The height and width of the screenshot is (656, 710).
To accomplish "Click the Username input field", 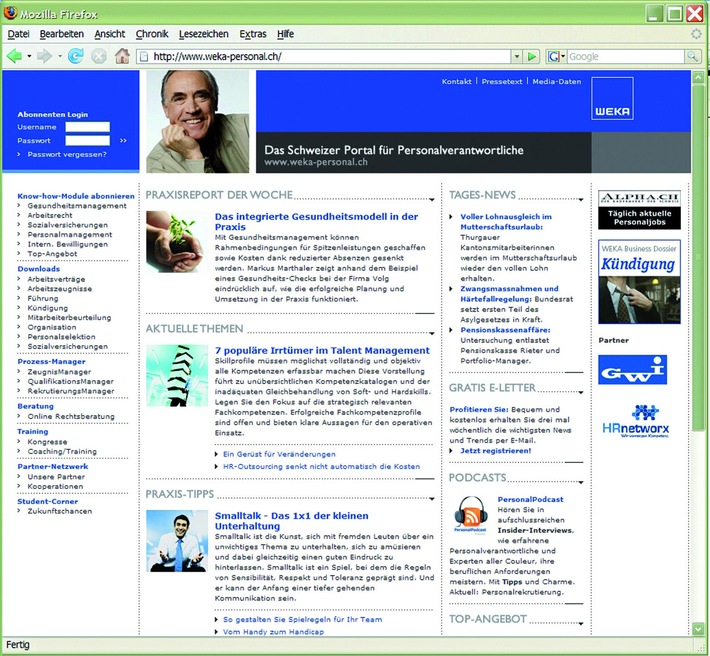I will click(88, 127).
